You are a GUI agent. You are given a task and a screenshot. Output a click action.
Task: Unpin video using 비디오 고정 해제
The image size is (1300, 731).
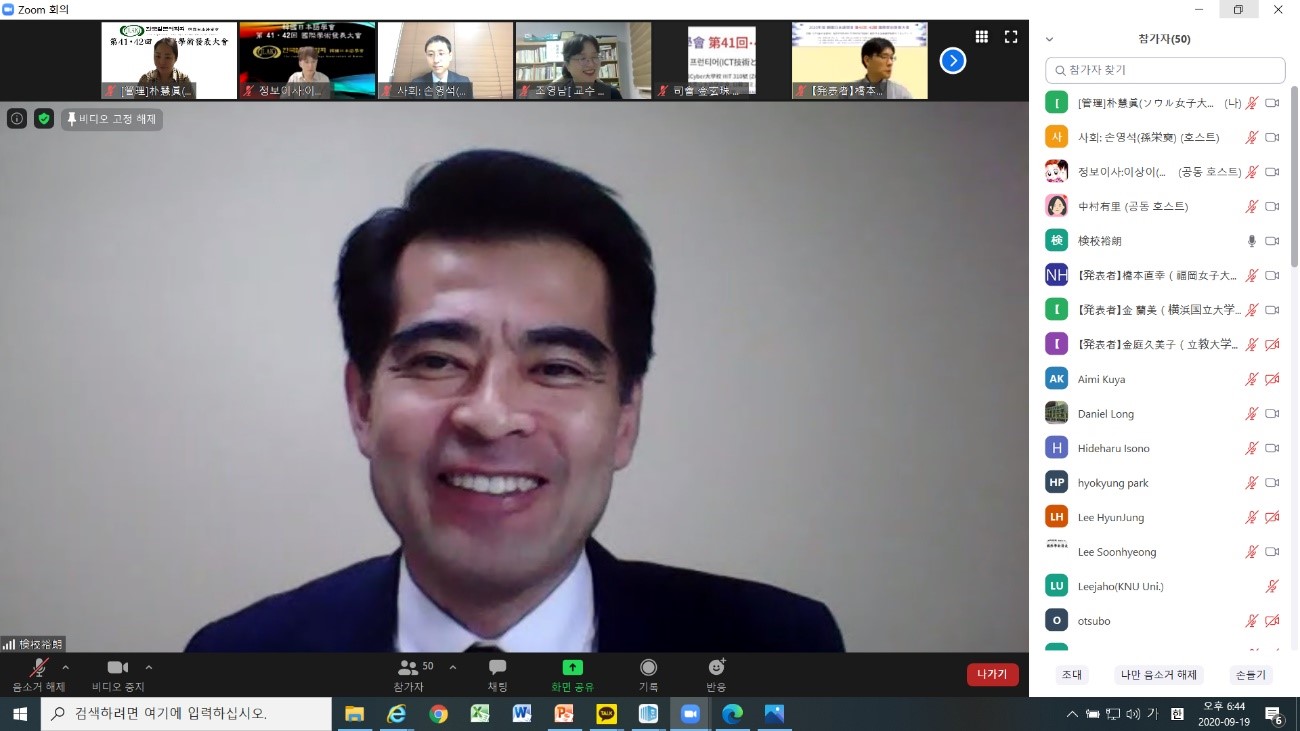112,119
